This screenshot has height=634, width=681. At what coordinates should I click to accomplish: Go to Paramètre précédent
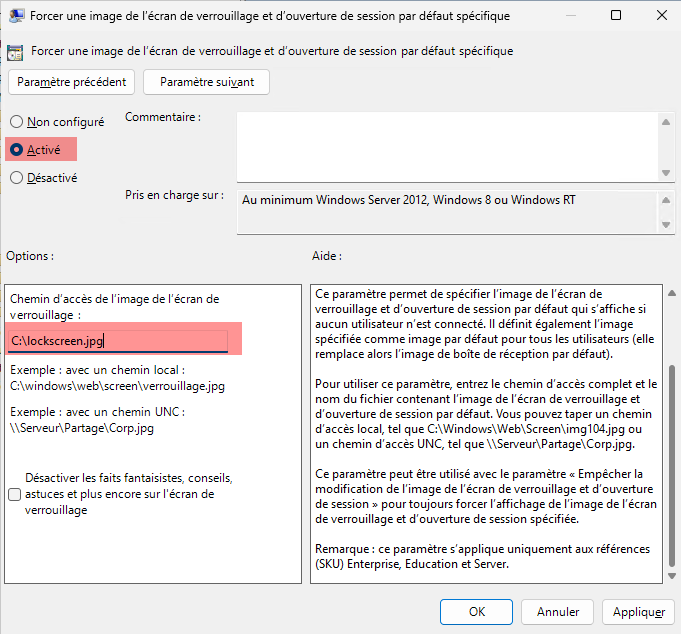tap(72, 82)
